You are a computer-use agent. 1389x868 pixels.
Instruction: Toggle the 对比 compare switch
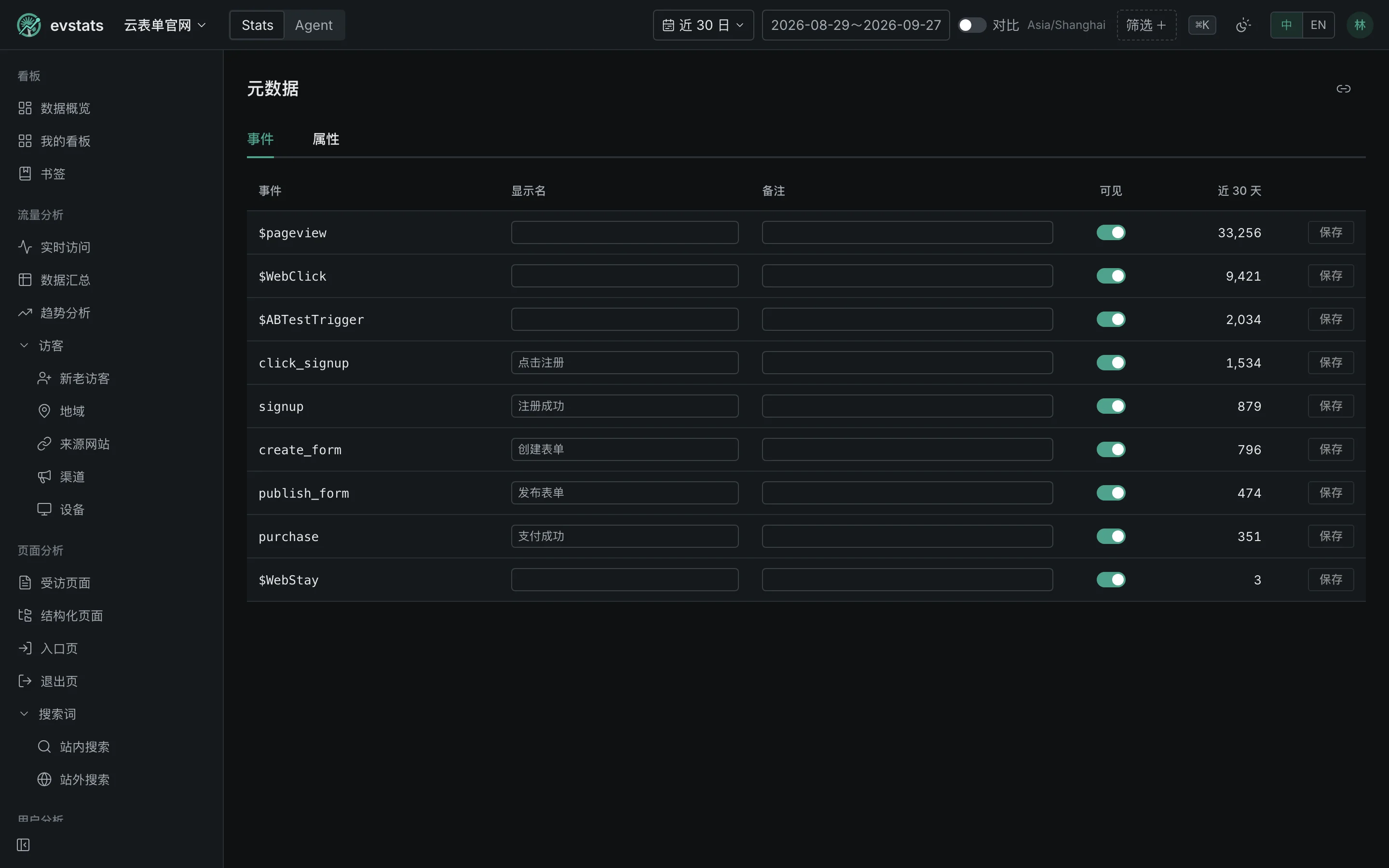click(972, 25)
